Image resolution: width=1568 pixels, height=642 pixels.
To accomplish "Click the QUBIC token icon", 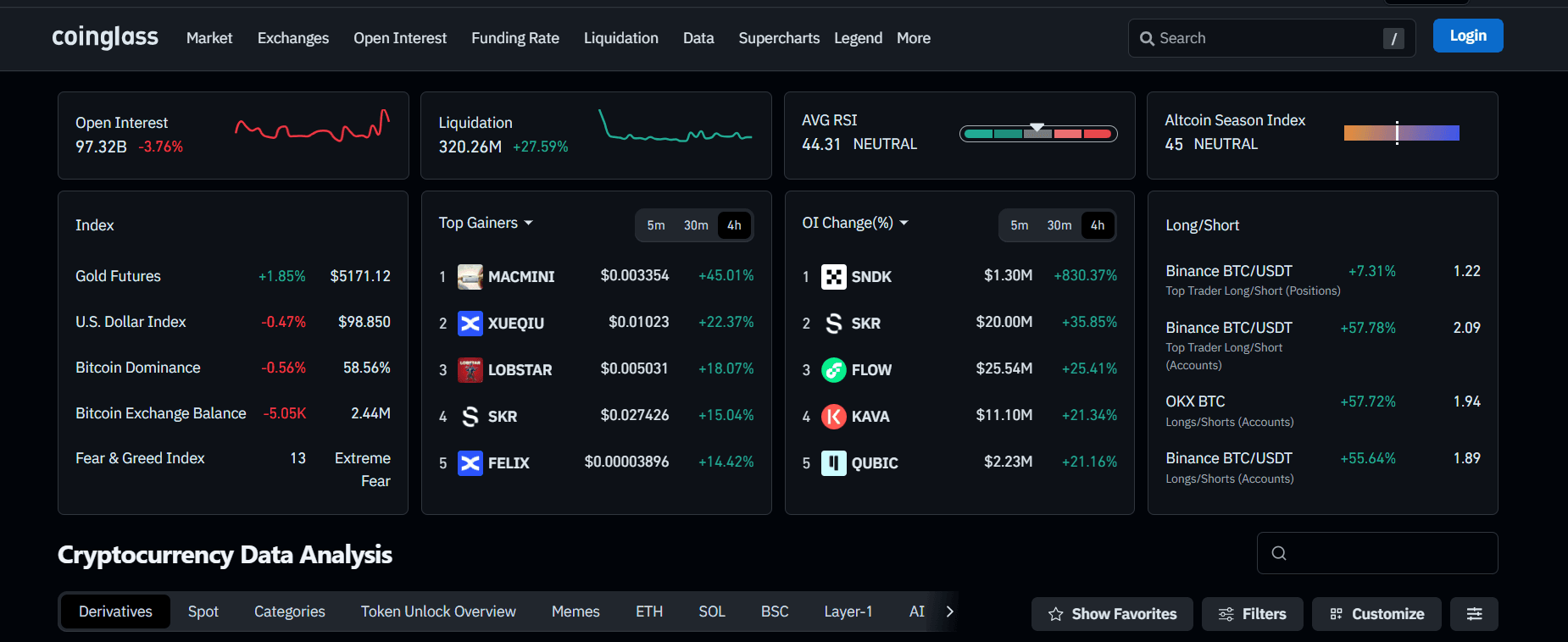I will pos(833,463).
